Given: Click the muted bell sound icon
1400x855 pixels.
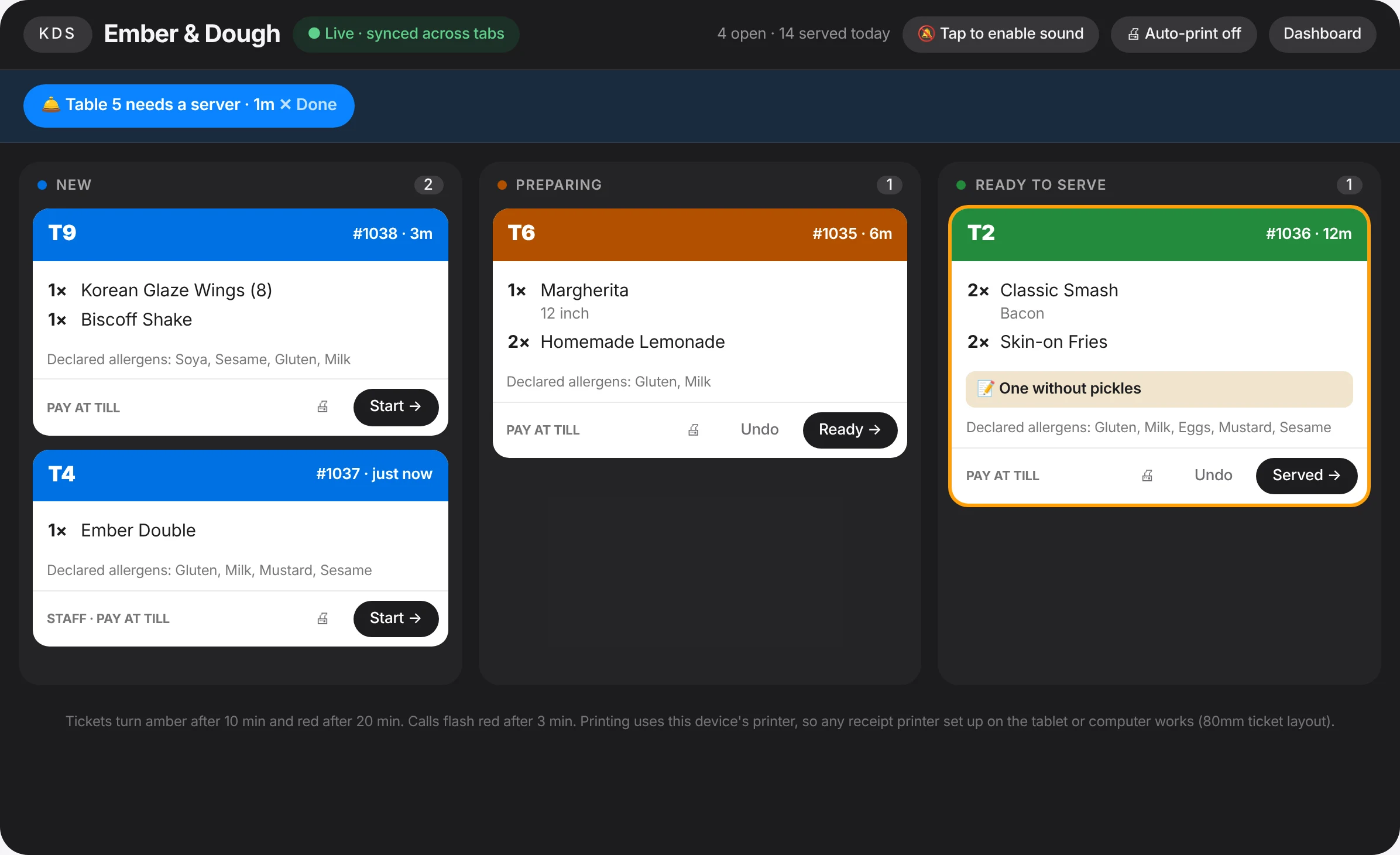Looking at the screenshot, I should point(926,34).
